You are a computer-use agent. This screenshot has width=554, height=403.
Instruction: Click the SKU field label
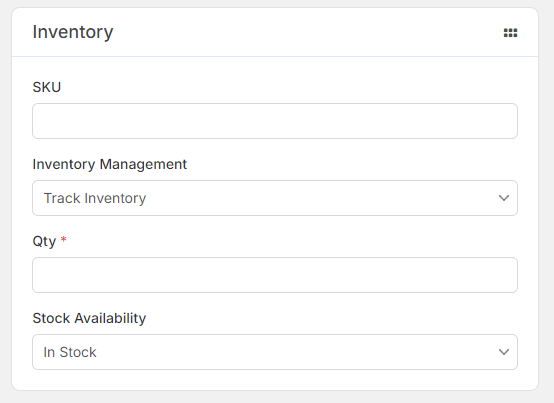coord(47,87)
